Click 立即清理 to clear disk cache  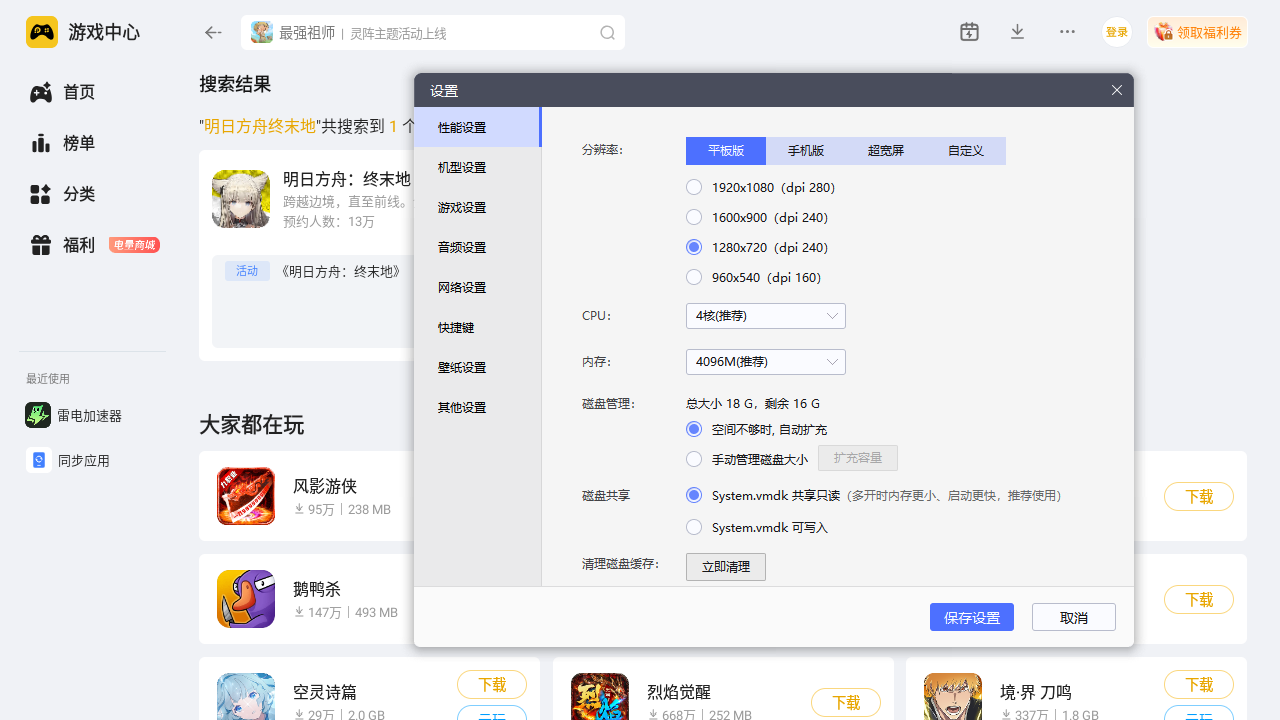point(725,567)
